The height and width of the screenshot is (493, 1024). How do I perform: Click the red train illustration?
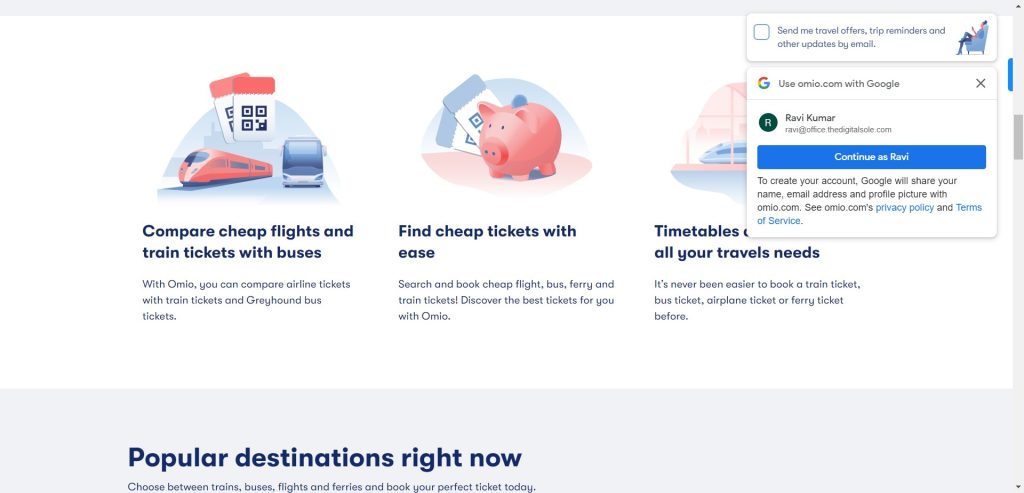tap(224, 167)
